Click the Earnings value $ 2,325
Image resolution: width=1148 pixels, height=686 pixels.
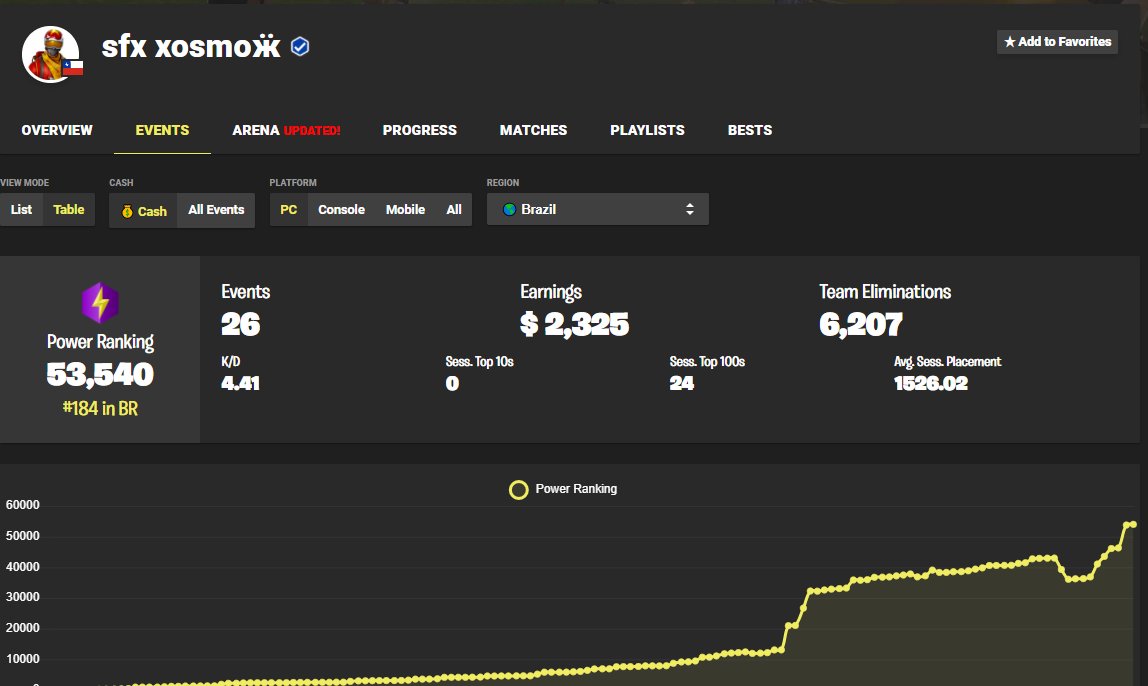click(574, 324)
